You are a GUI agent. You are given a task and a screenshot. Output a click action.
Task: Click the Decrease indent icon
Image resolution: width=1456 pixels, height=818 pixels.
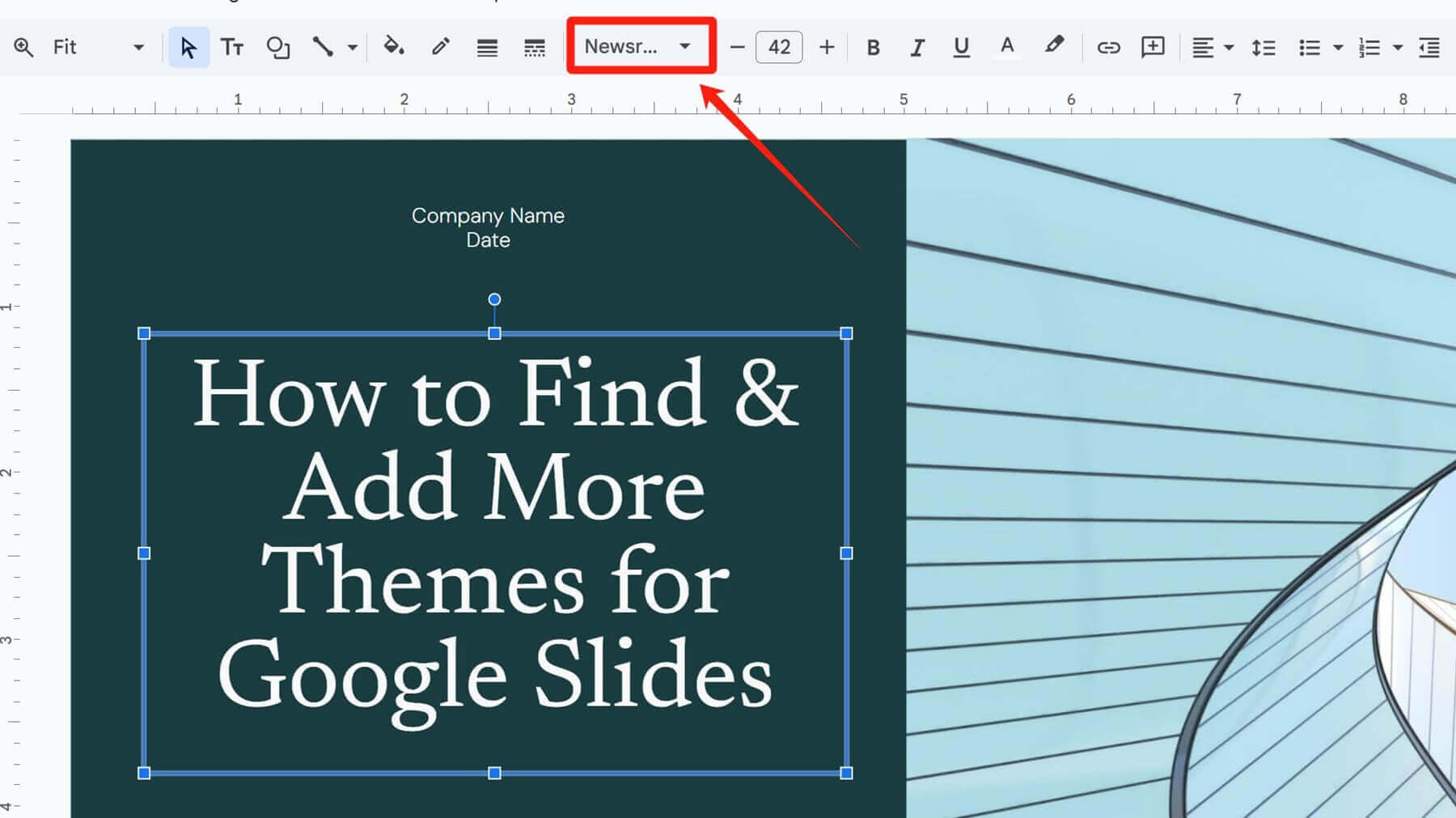coord(1429,48)
